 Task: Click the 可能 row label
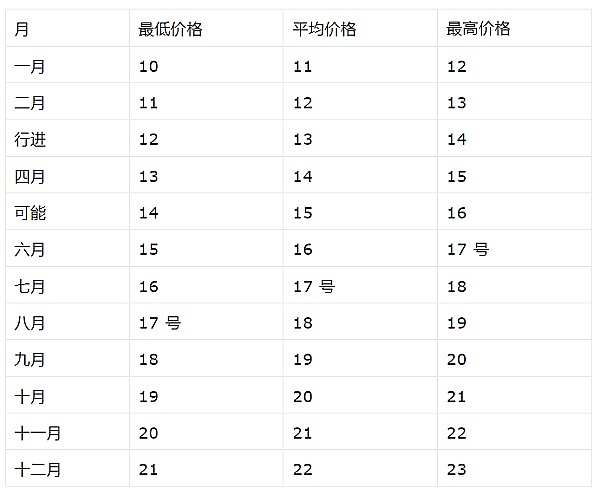[x=30, y=213]
